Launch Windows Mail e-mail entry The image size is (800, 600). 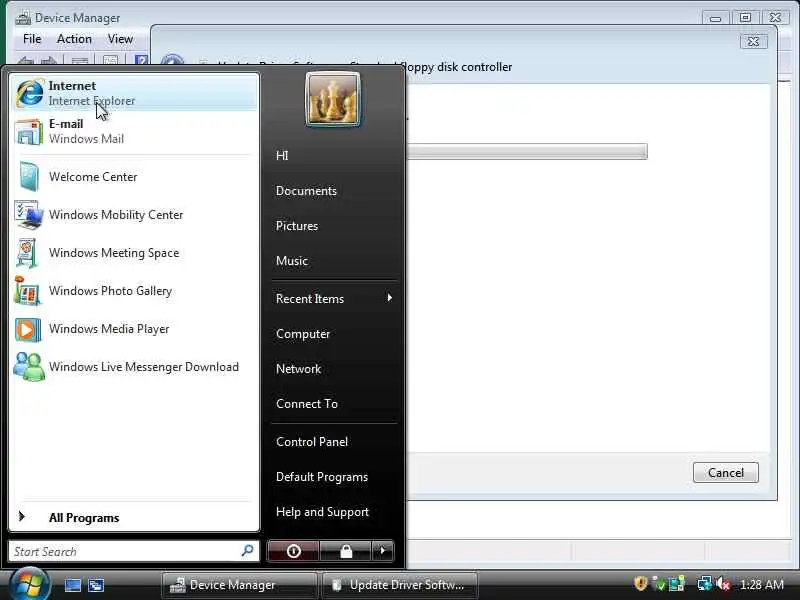[134, 131]
